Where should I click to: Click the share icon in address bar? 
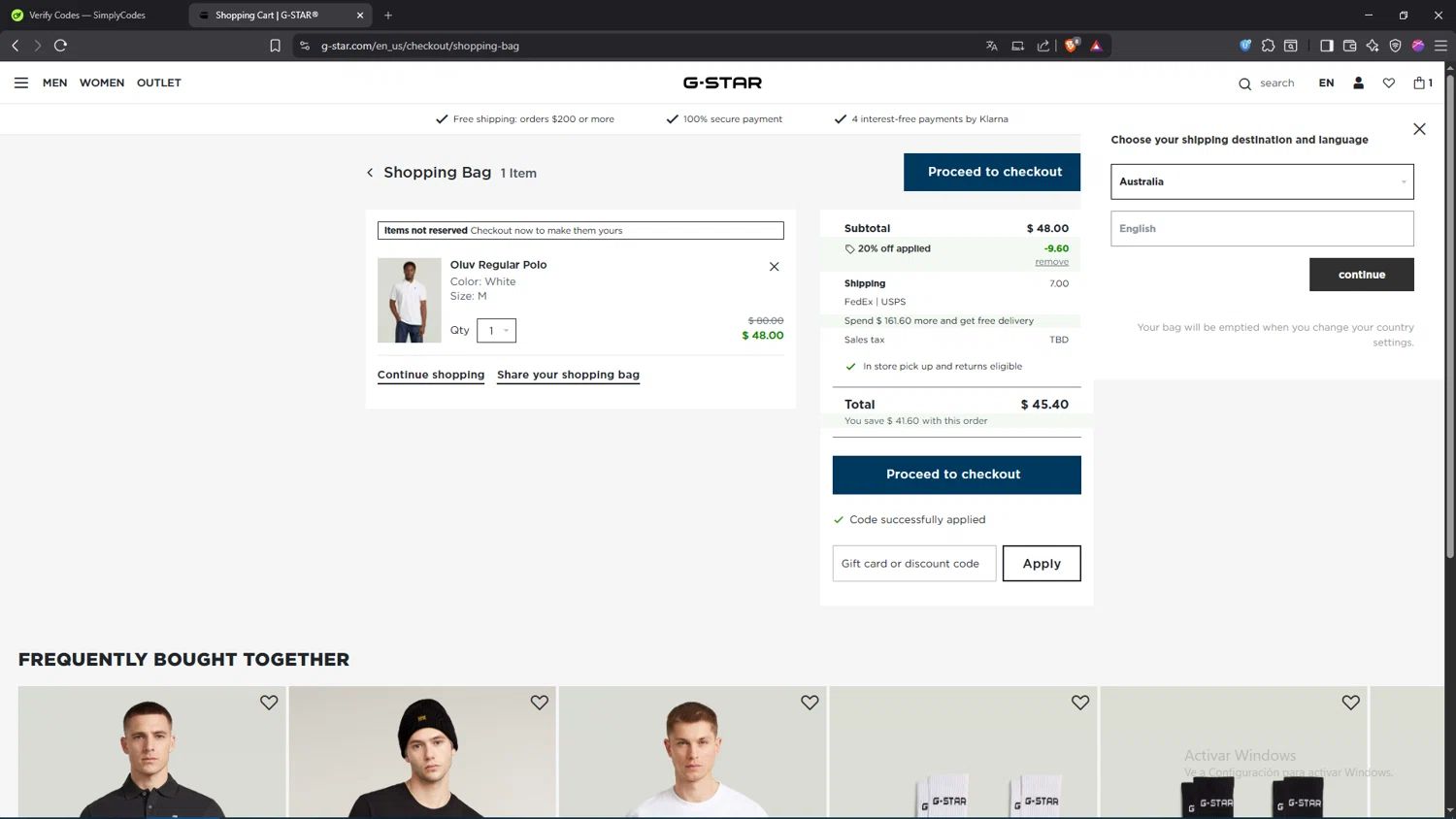point(1042,46)
